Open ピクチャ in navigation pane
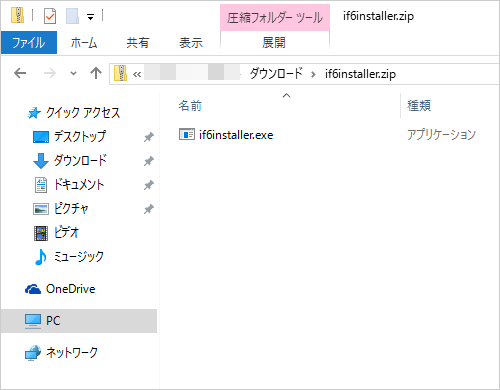 (x=71, y=209)
